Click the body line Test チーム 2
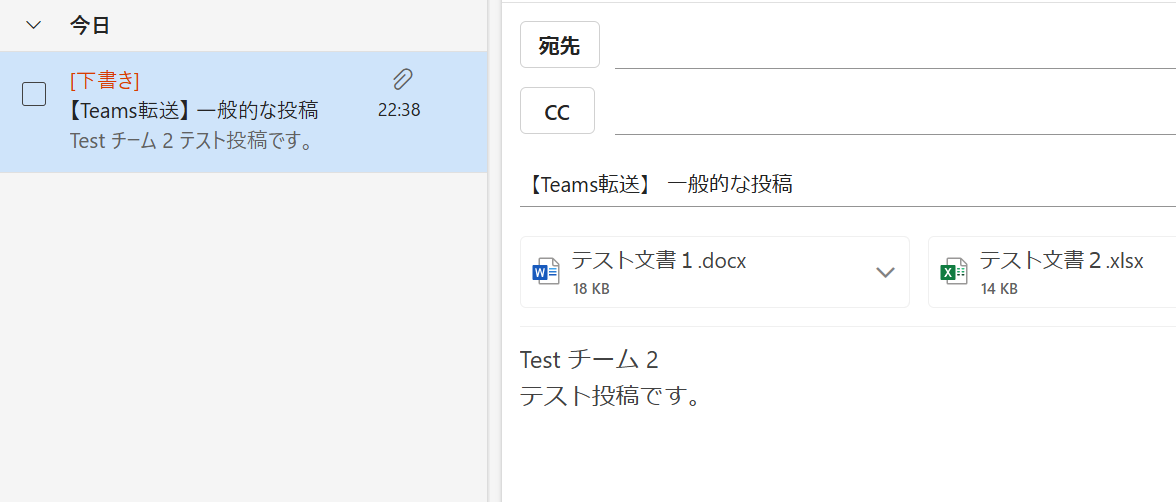Screen dimensions: 1176x502 (589, 360)
